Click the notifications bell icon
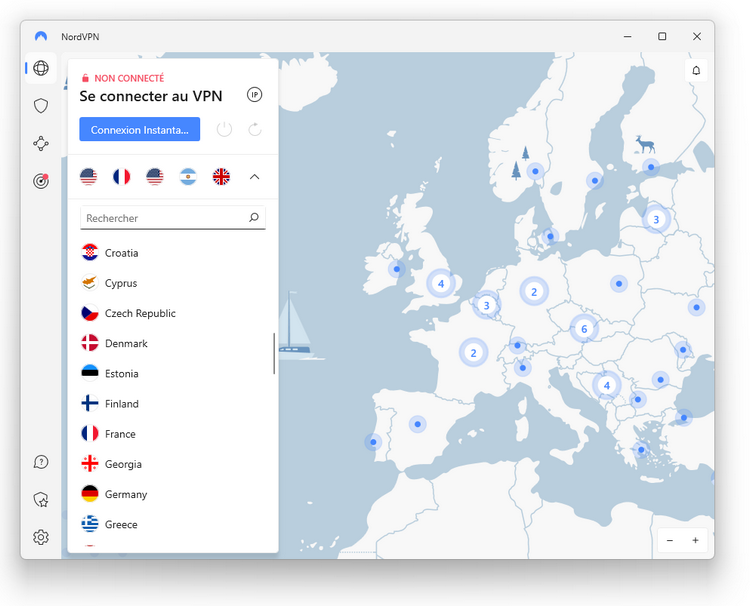This screenshot has width=750, height=606. click(696, 71)
